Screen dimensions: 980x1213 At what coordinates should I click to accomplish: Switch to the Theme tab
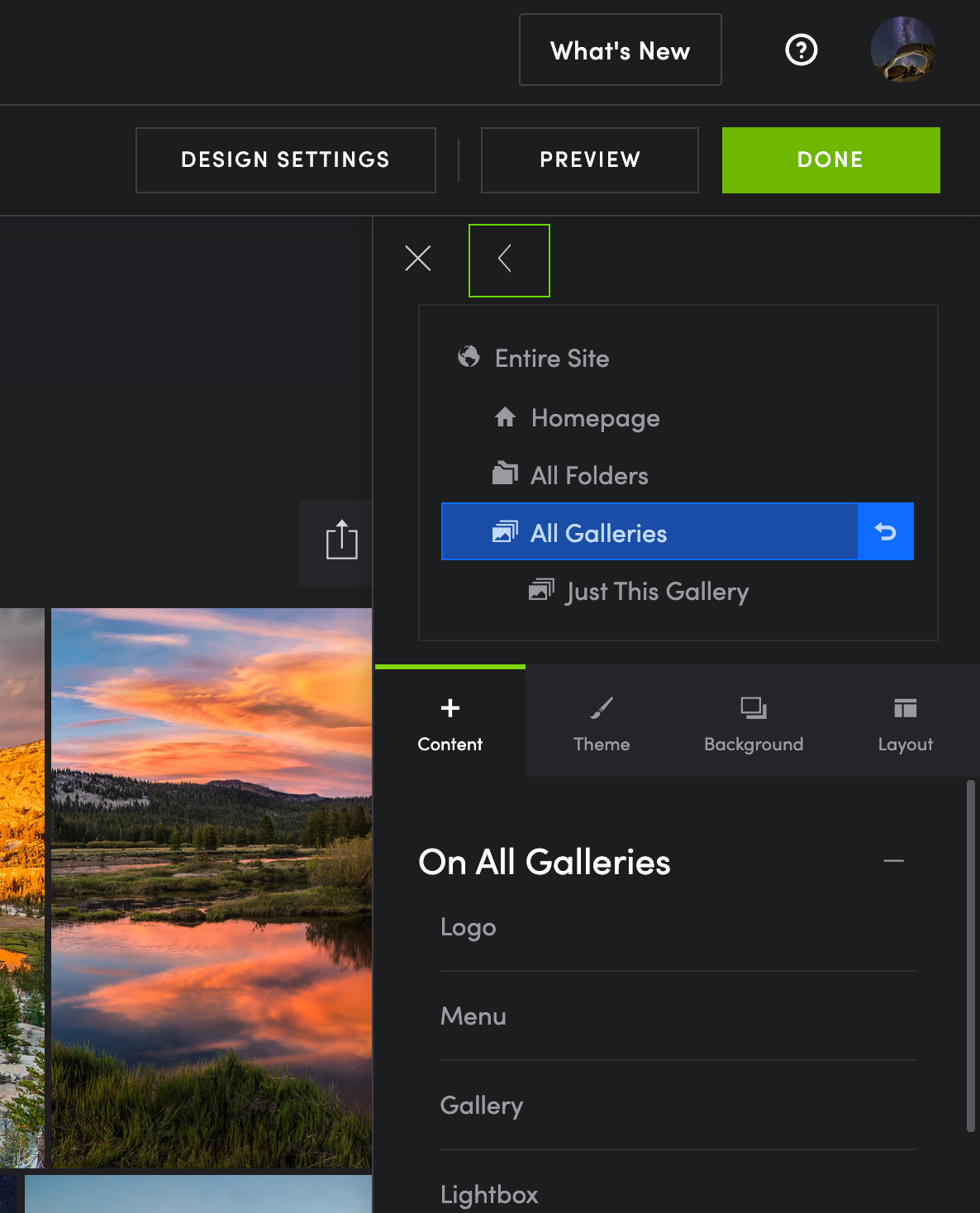click(602, 722)
